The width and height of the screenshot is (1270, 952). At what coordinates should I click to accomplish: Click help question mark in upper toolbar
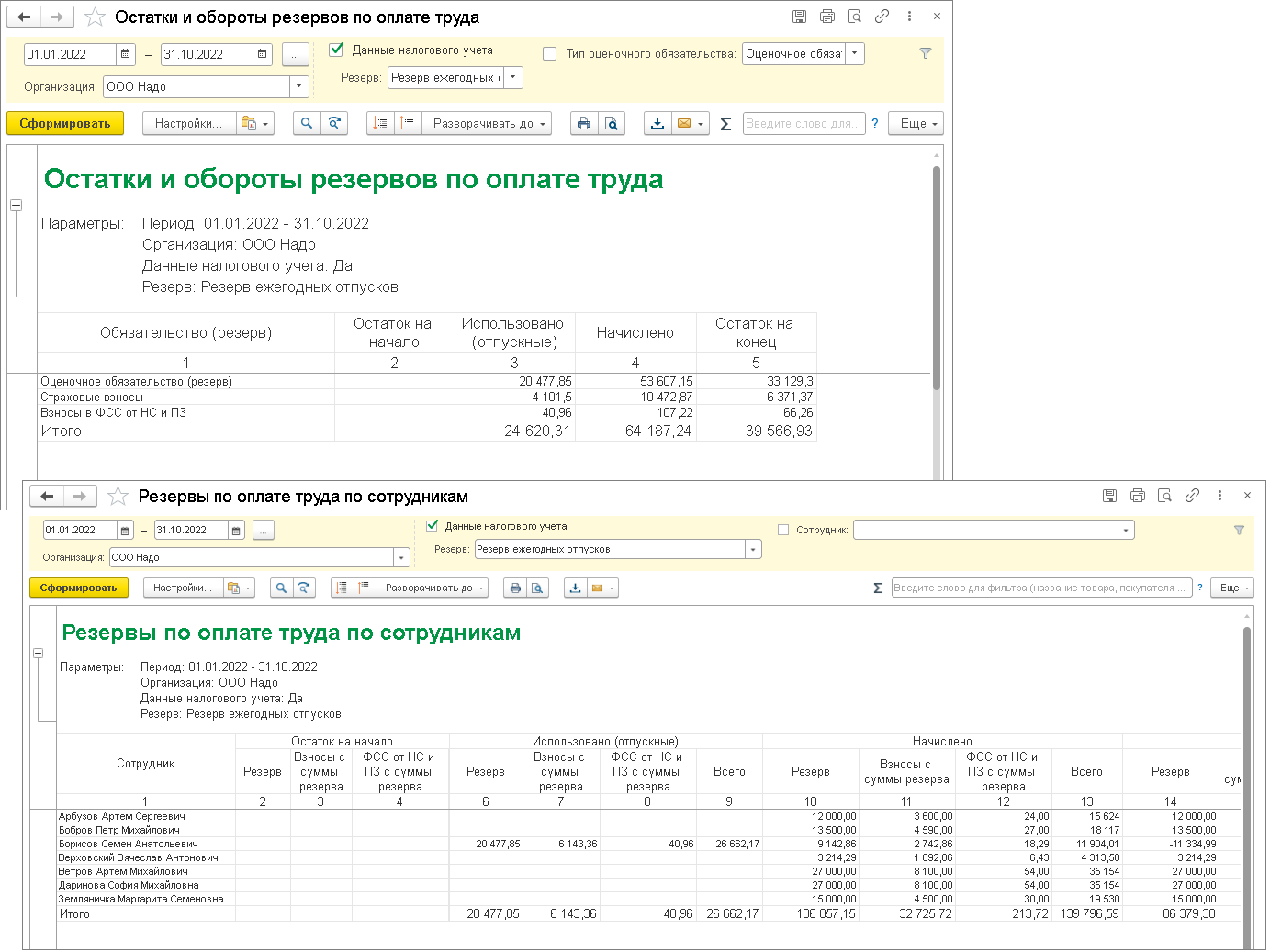click(875, 123)
